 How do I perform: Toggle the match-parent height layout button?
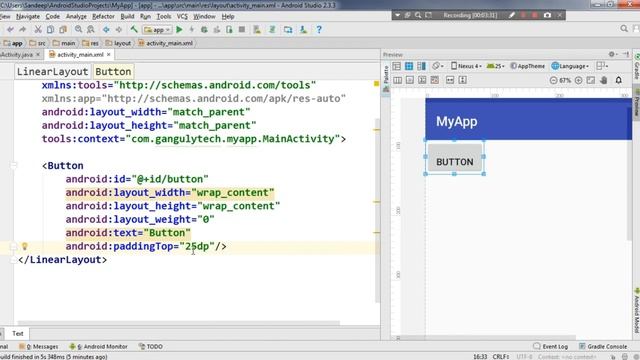tap(462, 80)
